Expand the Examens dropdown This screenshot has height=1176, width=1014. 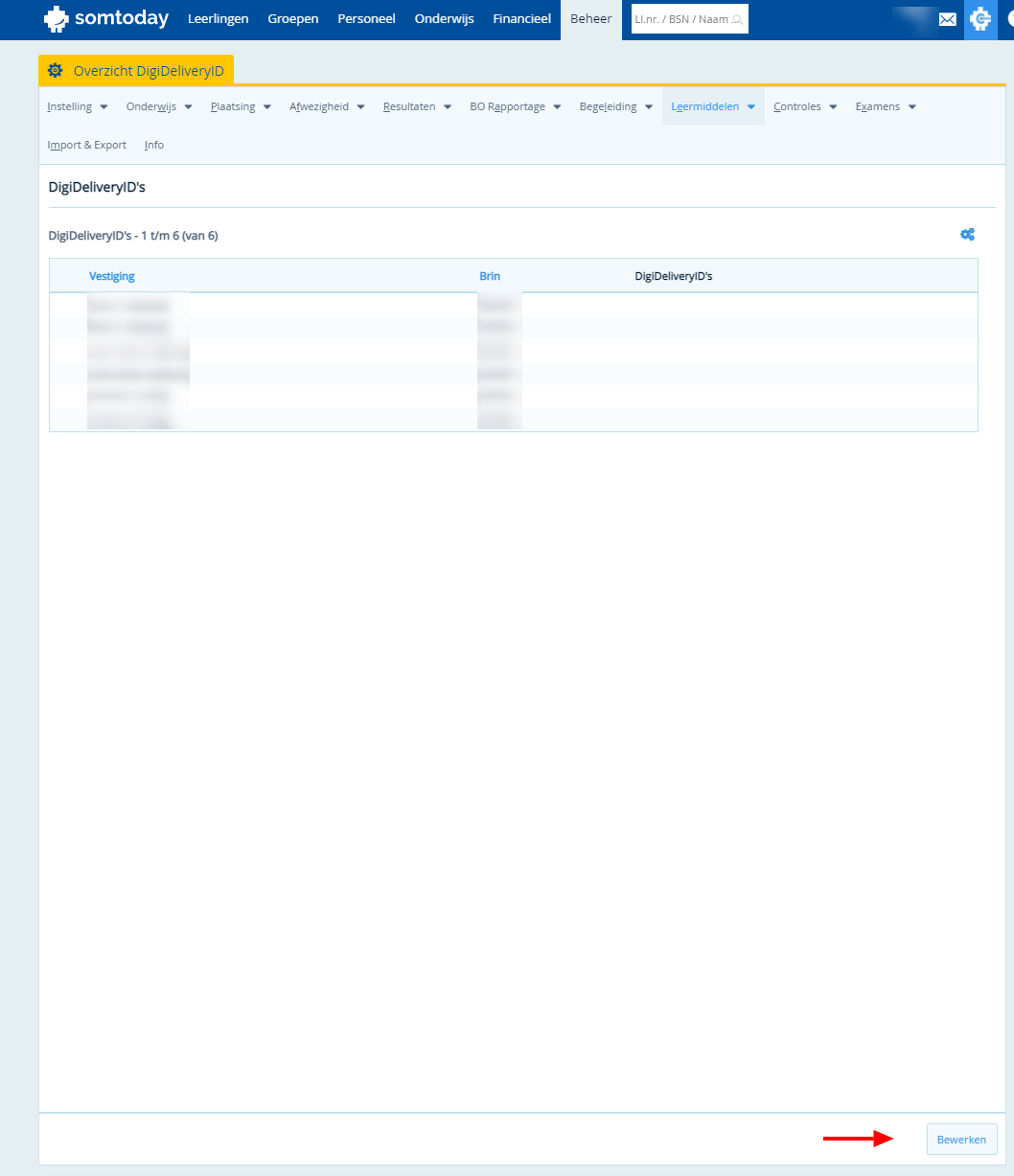tap(886, 106)
